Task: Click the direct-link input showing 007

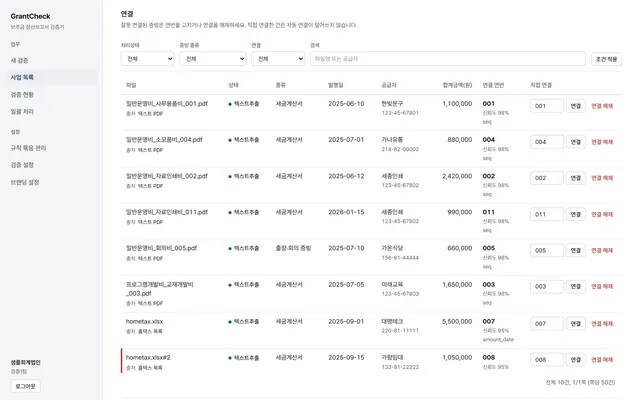Action: pyautogui.click(x=547, y=324)
